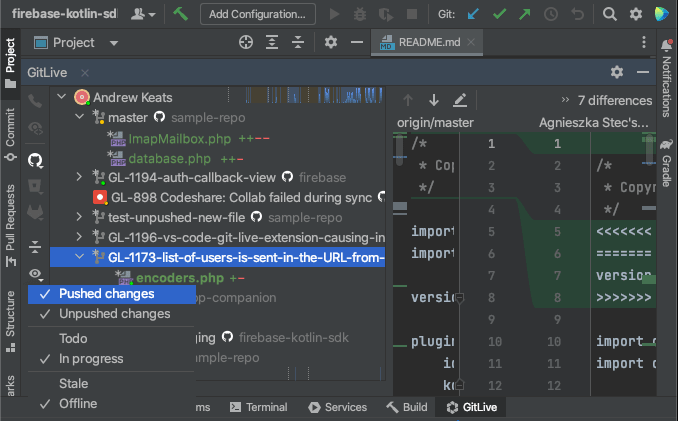Close the README.md tab
Screen dimensions: 678x421
tap(471, 42)
